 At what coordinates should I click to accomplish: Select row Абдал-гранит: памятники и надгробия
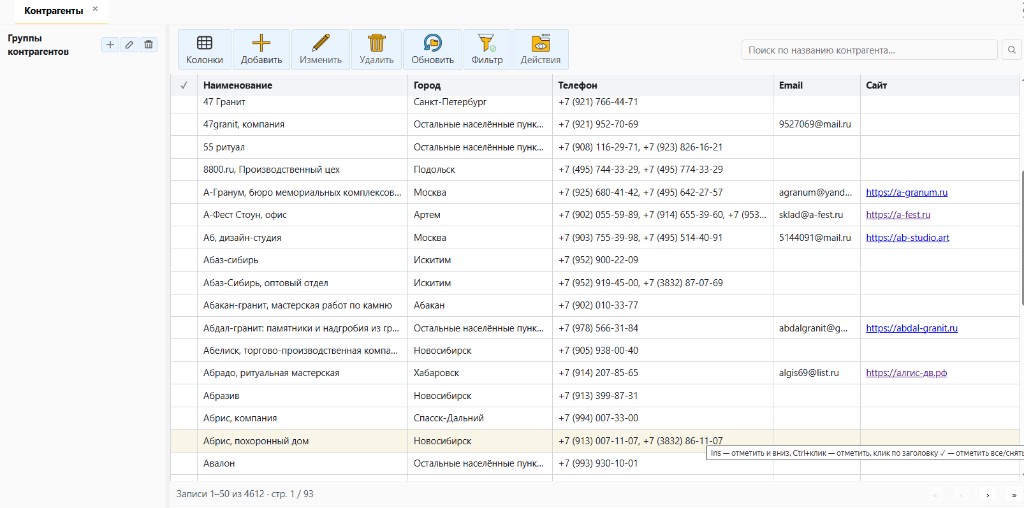[595, 328]
